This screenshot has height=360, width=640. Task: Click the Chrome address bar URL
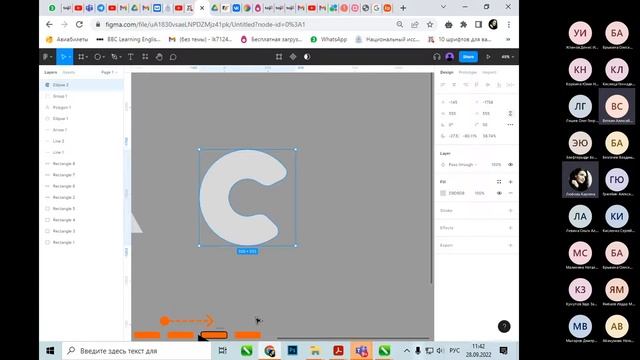coord(205,24)
